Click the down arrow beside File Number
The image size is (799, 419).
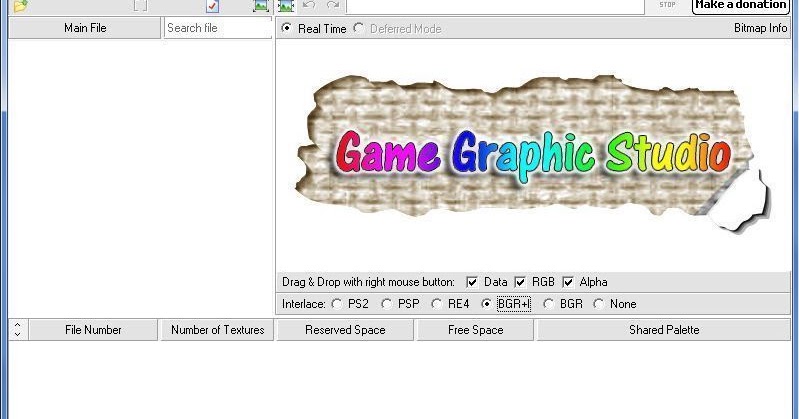pyautogui.click(x=18, y=334)
